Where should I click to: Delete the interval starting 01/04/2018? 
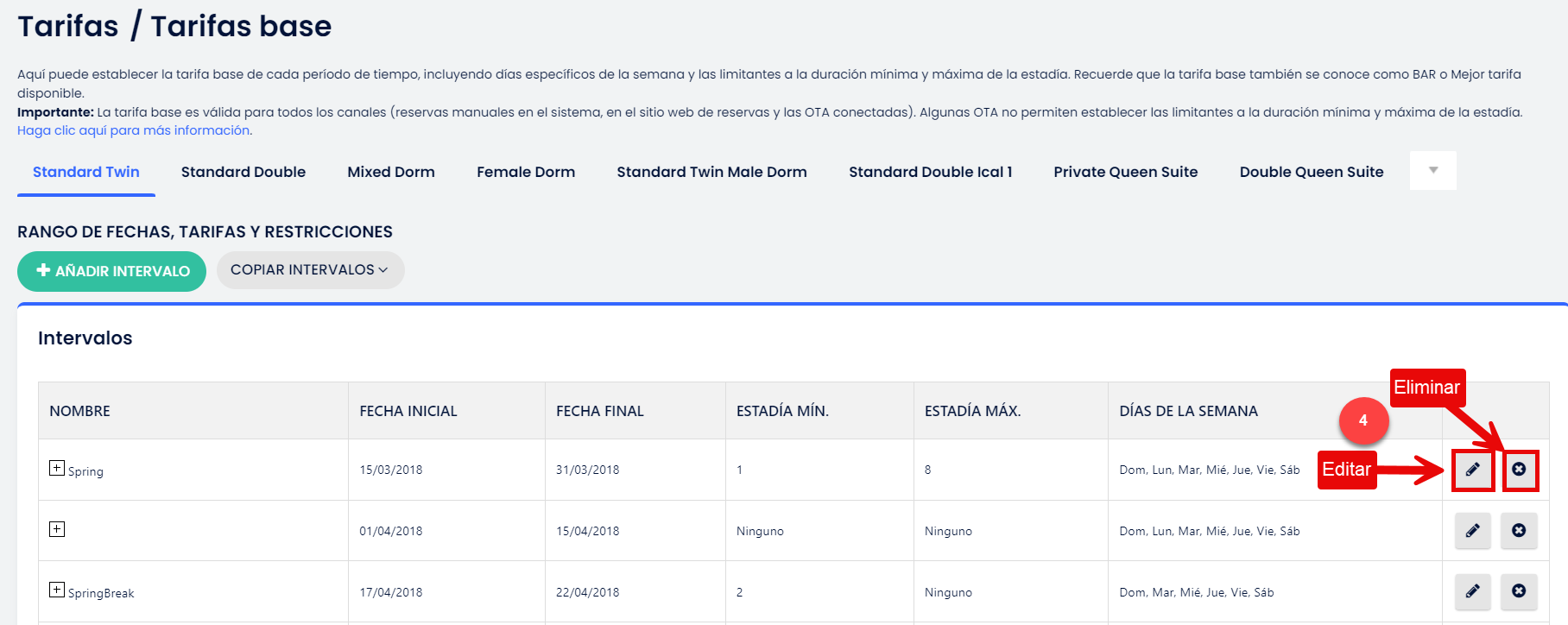(x=1519, y=530)
